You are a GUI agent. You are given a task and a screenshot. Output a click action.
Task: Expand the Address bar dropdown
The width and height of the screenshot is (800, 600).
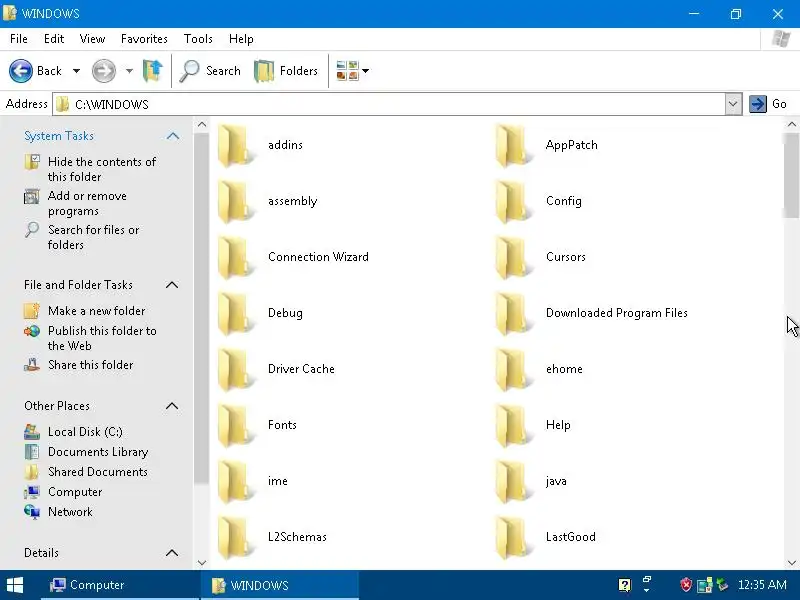coord(733,104)
